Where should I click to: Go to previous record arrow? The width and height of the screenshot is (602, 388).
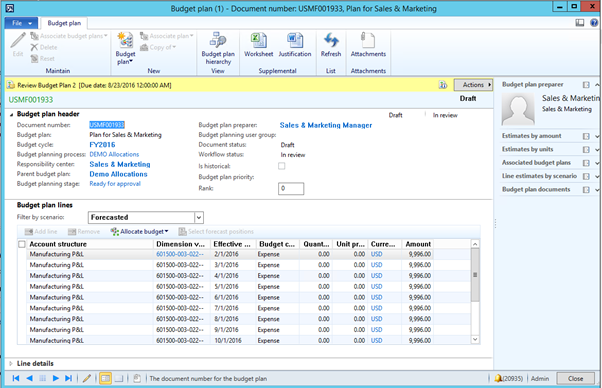click(x=29, y=378)
